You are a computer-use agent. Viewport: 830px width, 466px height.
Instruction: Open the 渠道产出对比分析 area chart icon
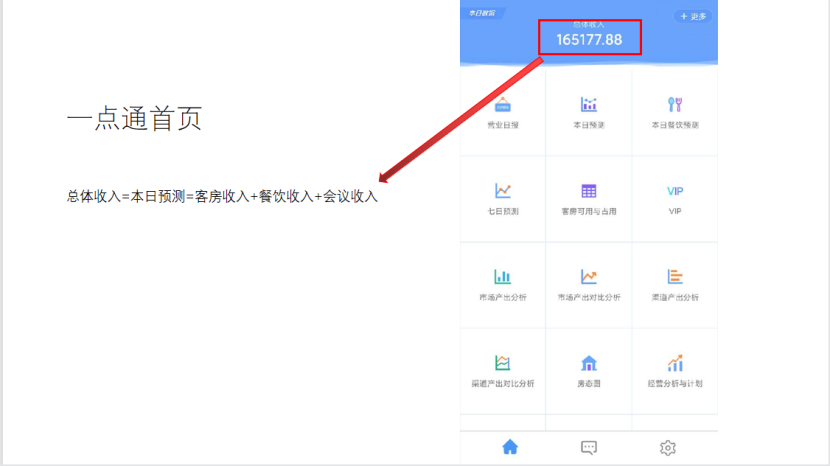tap(502, 363)
